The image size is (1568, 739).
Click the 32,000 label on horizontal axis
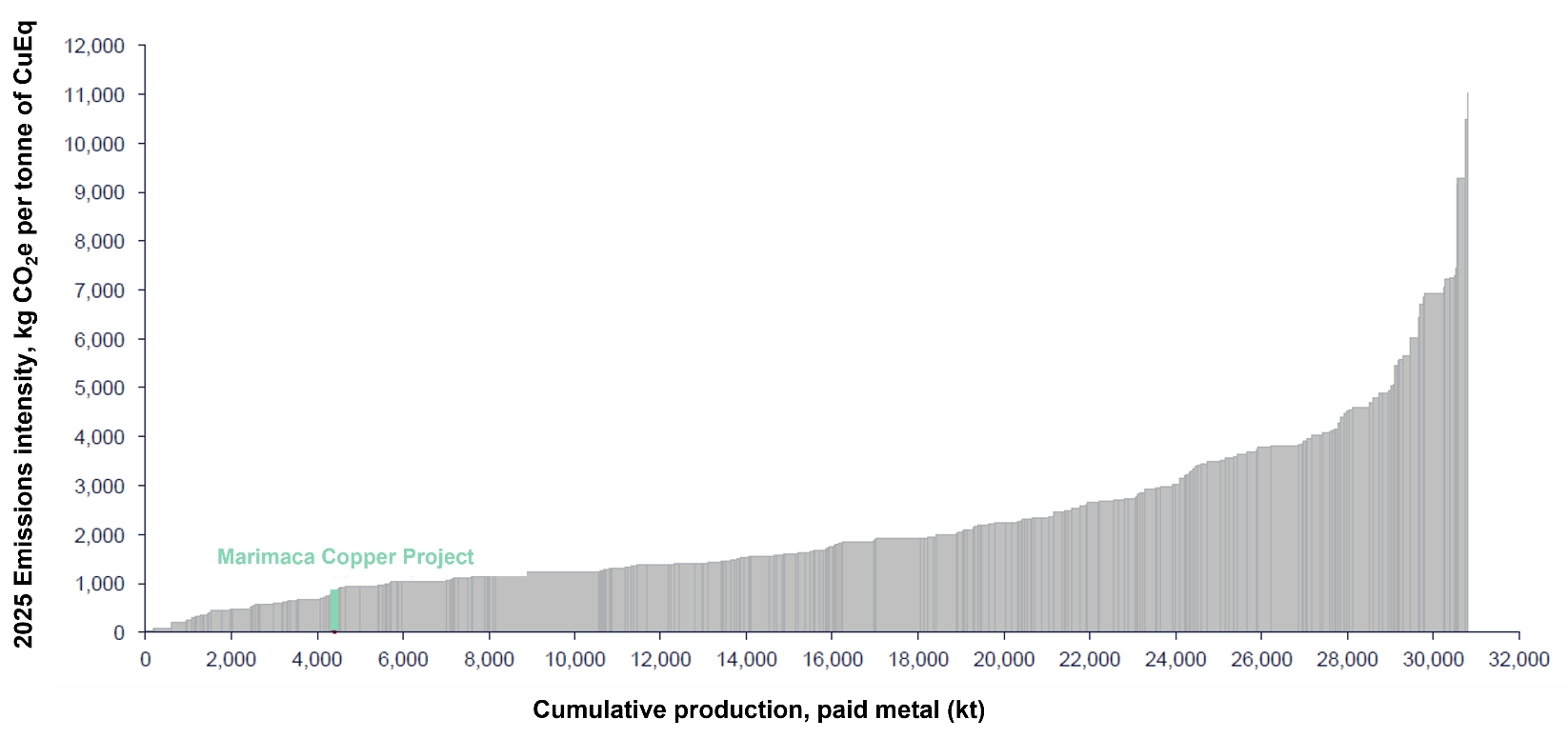[1518, 660]
